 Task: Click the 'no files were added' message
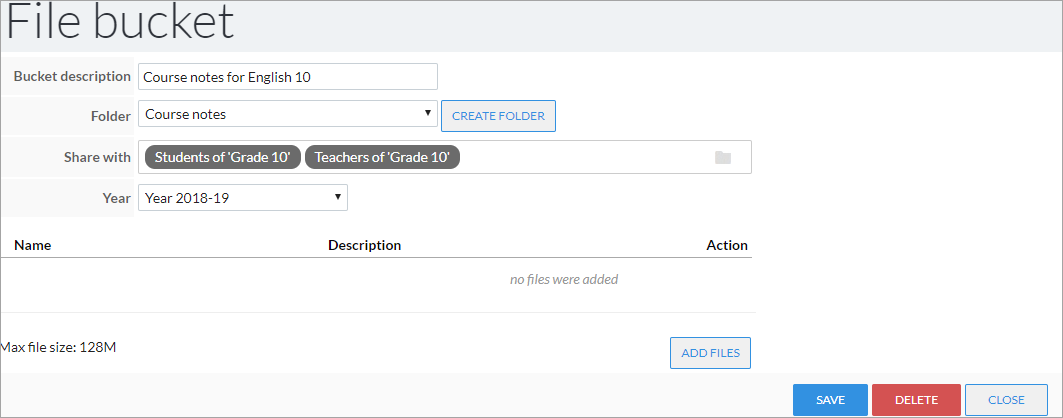click(564, 279)
